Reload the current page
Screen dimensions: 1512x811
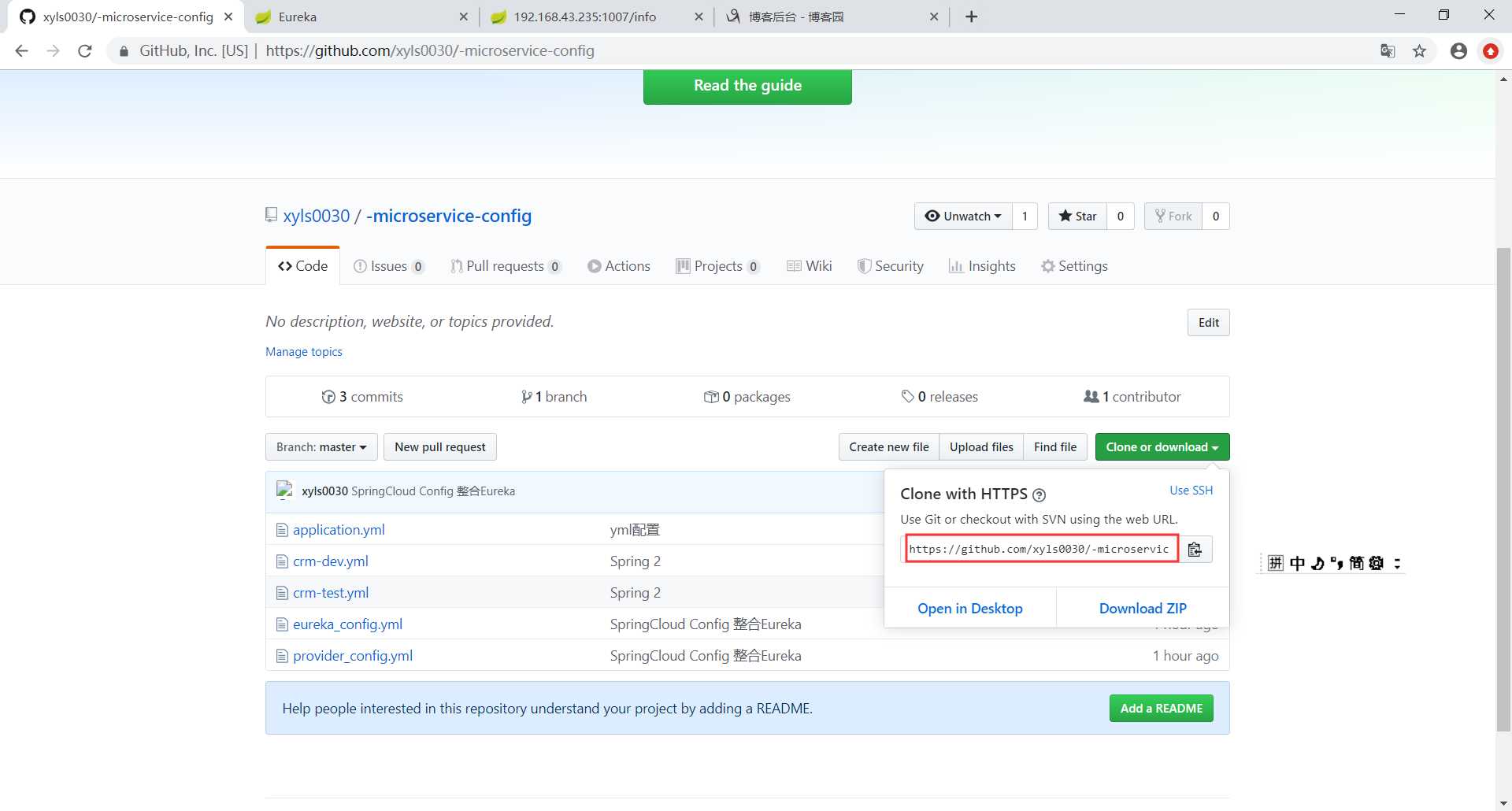[85, 51]
